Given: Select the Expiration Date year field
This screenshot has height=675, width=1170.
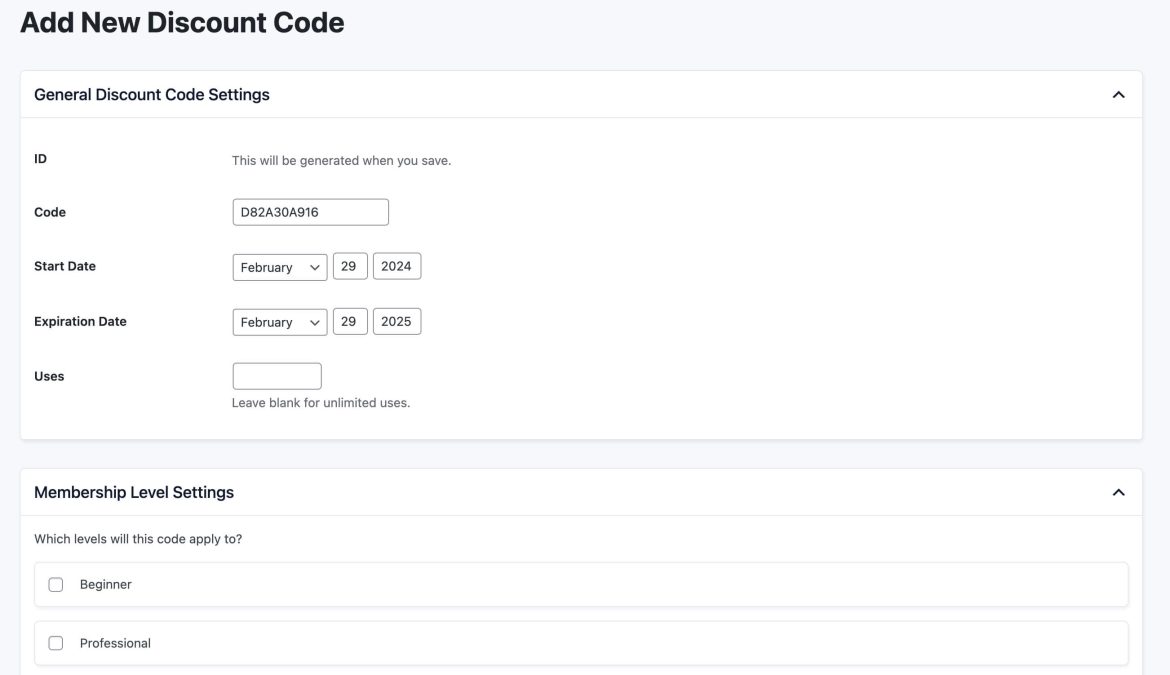Looking at the screenshot, I should click(x=398, y=320).
